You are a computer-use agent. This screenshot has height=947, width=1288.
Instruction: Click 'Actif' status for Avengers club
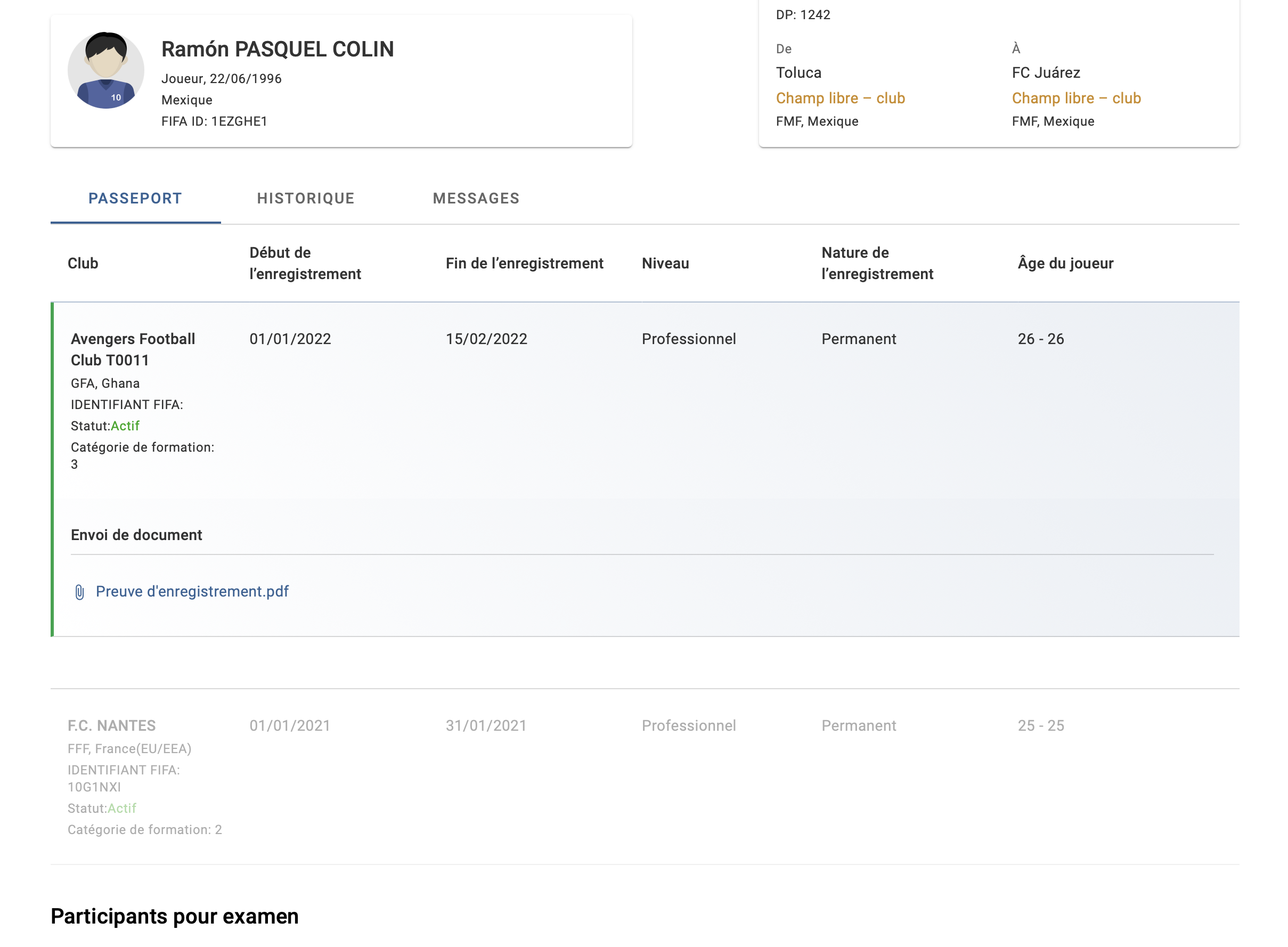pyautogui.click(x=125, y=426)
